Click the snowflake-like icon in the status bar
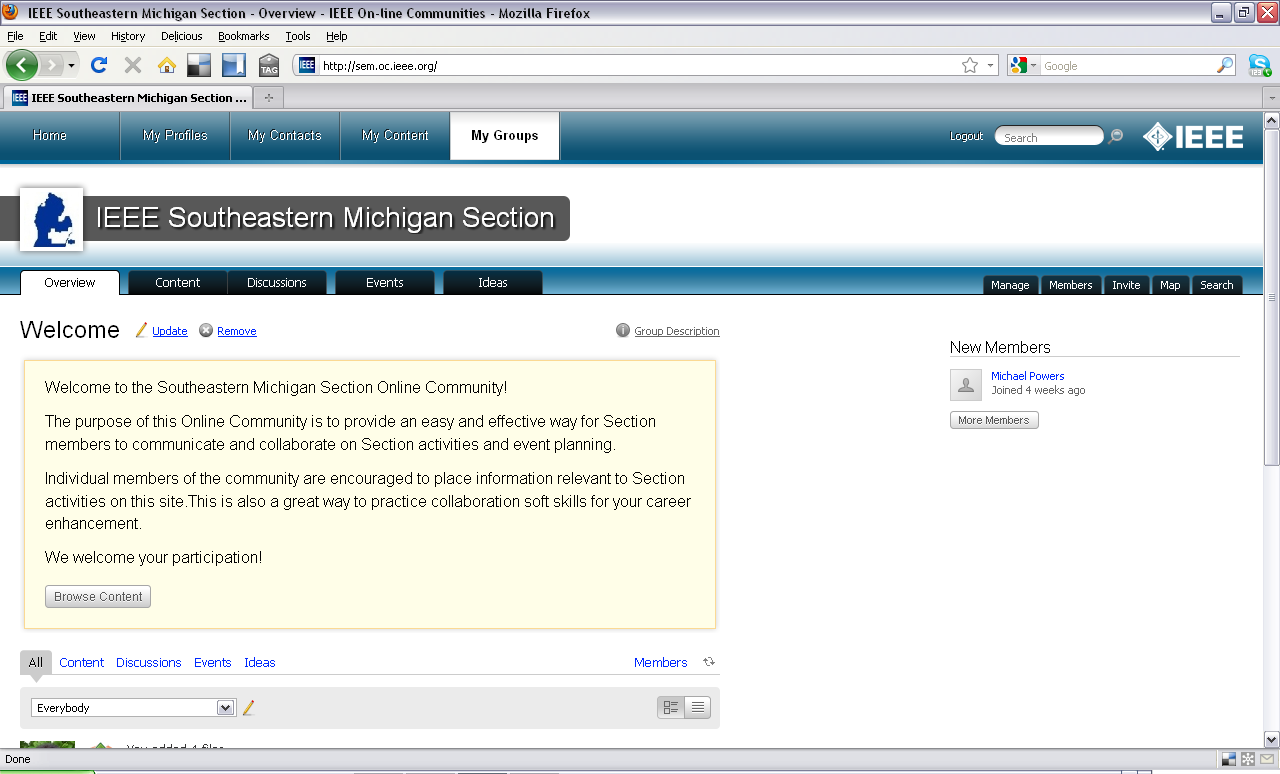 tap(1248, 759)
